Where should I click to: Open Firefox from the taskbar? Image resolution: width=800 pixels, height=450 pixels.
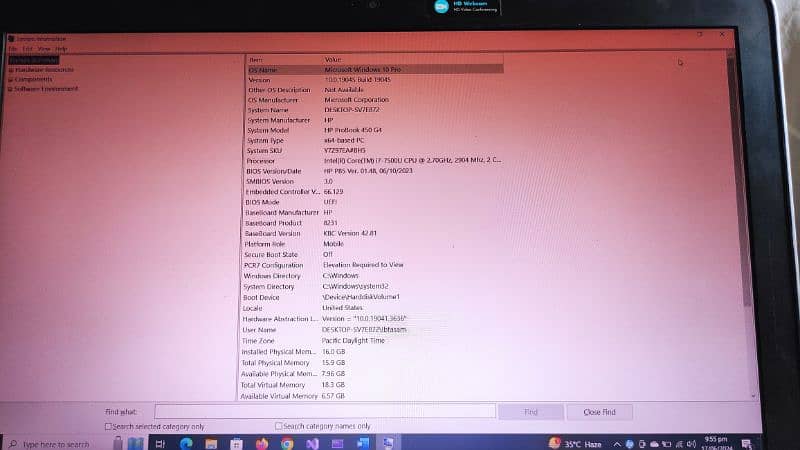pyautogui.click(x=262, y=444)
